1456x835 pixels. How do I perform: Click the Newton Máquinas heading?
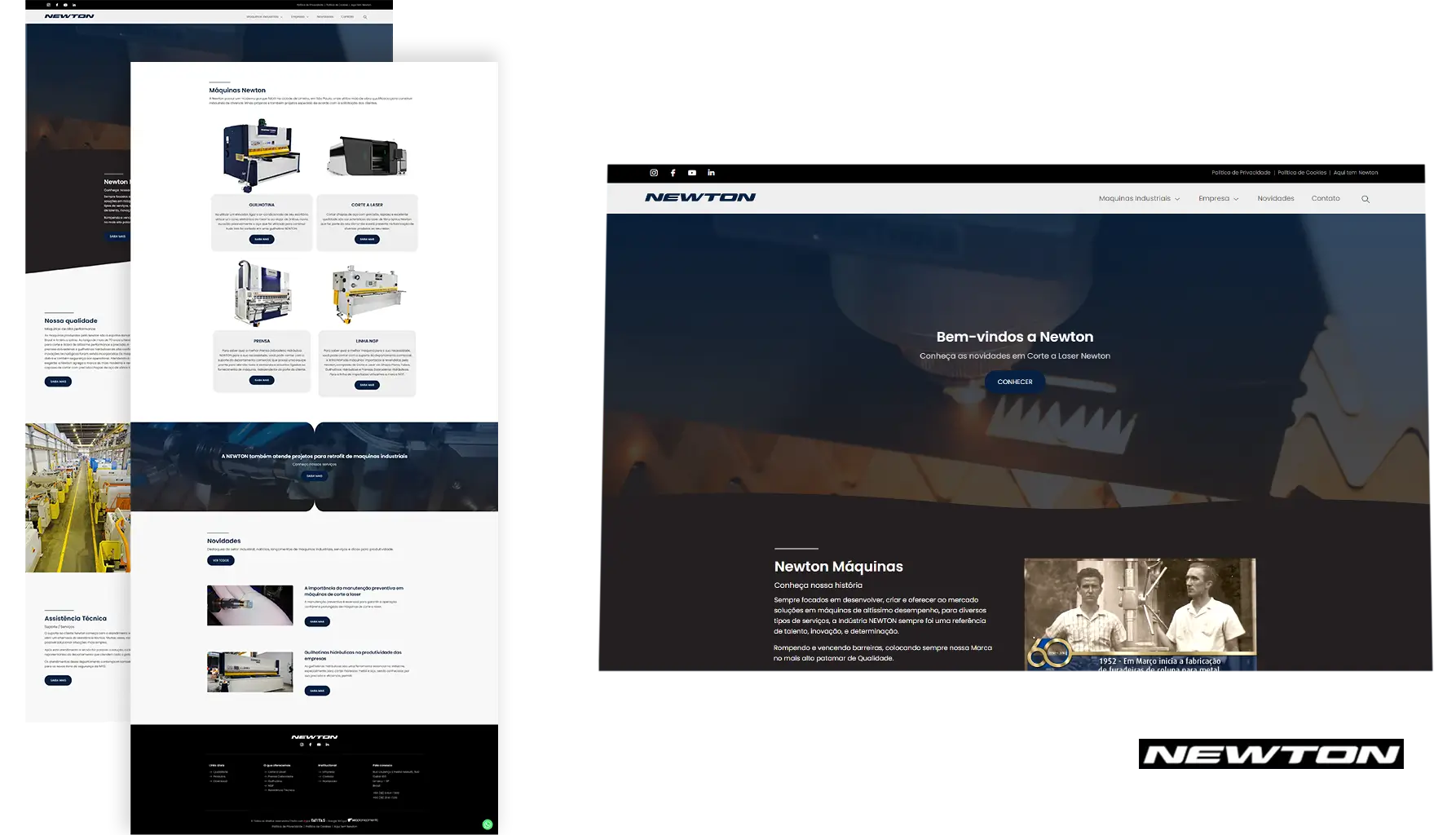839,567
